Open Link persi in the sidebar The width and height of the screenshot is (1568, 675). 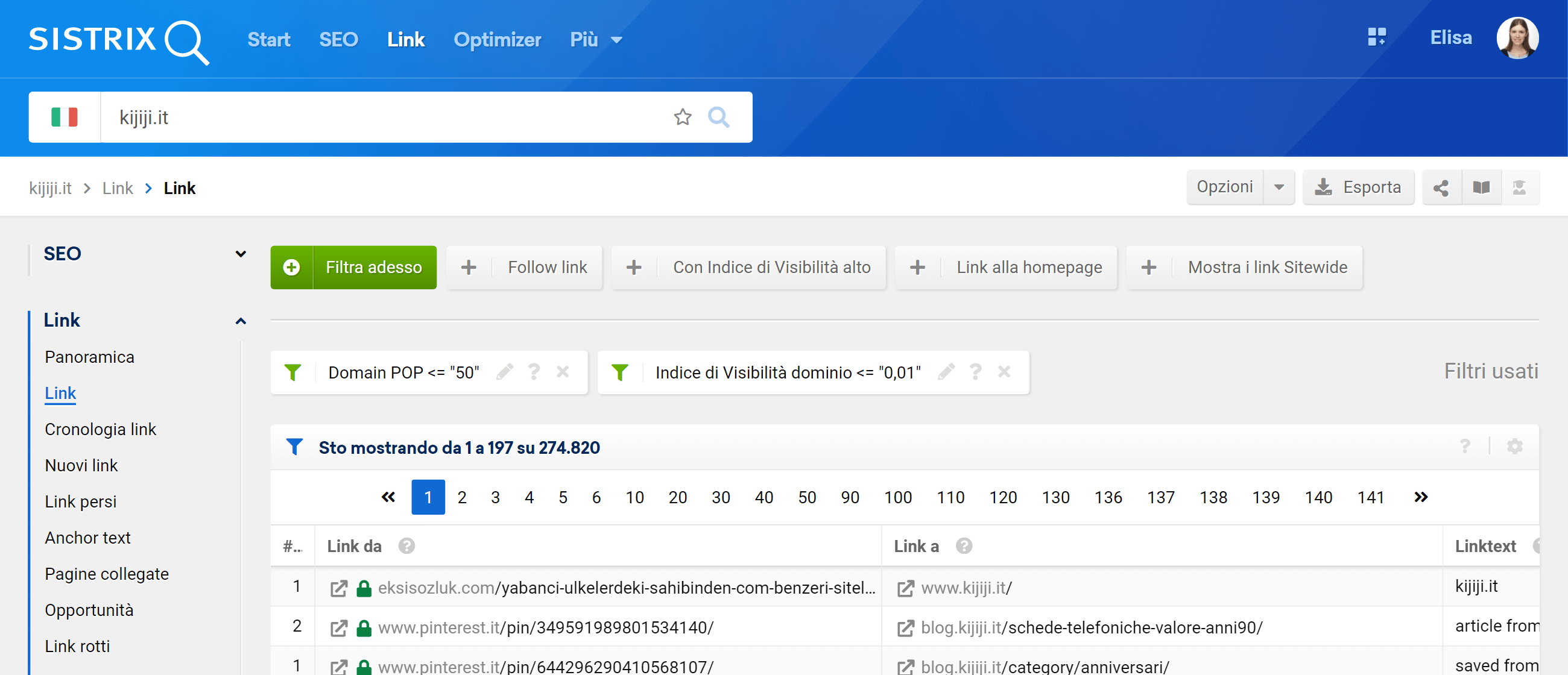tap(80, 501)
